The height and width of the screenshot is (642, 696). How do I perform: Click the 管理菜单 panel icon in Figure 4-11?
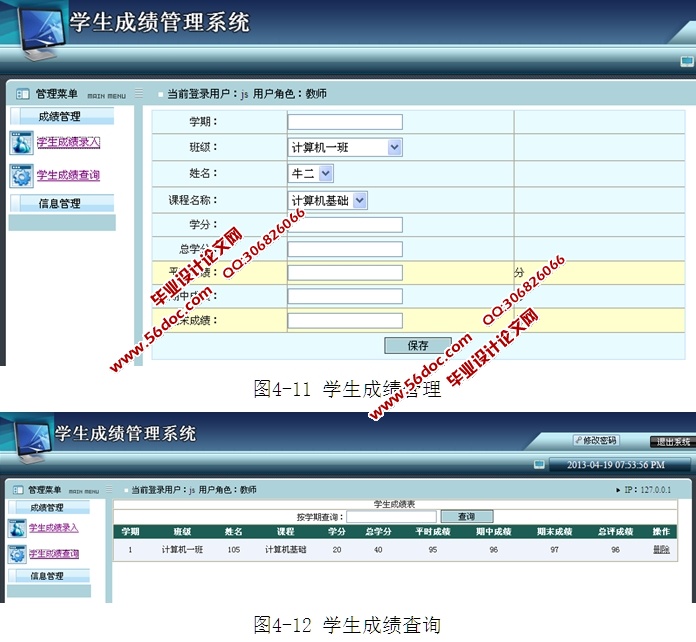coord(22,94)
